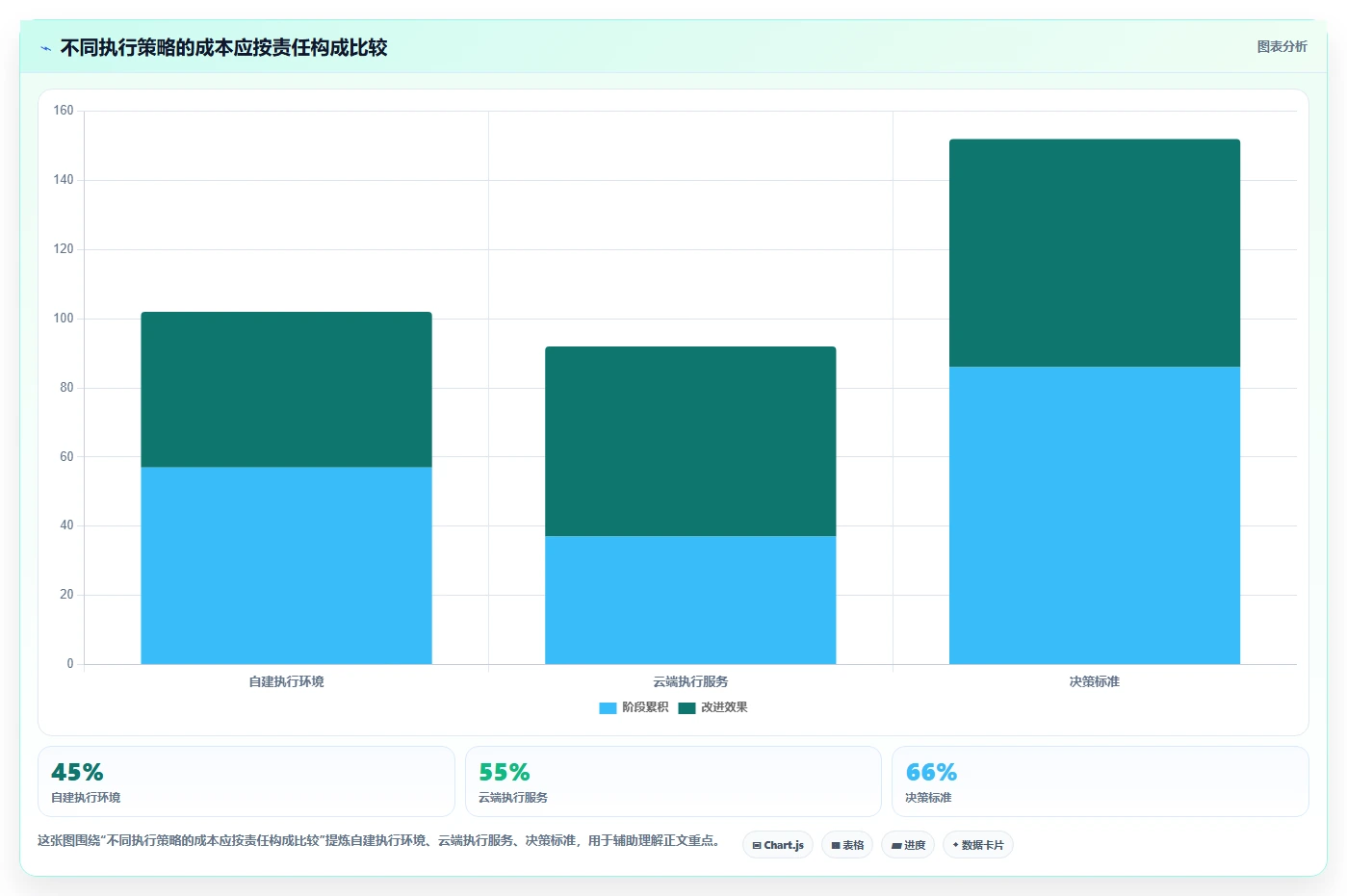Select the 55% 云端执行服务 data card
1347x896 pixels.
[673, 781]
